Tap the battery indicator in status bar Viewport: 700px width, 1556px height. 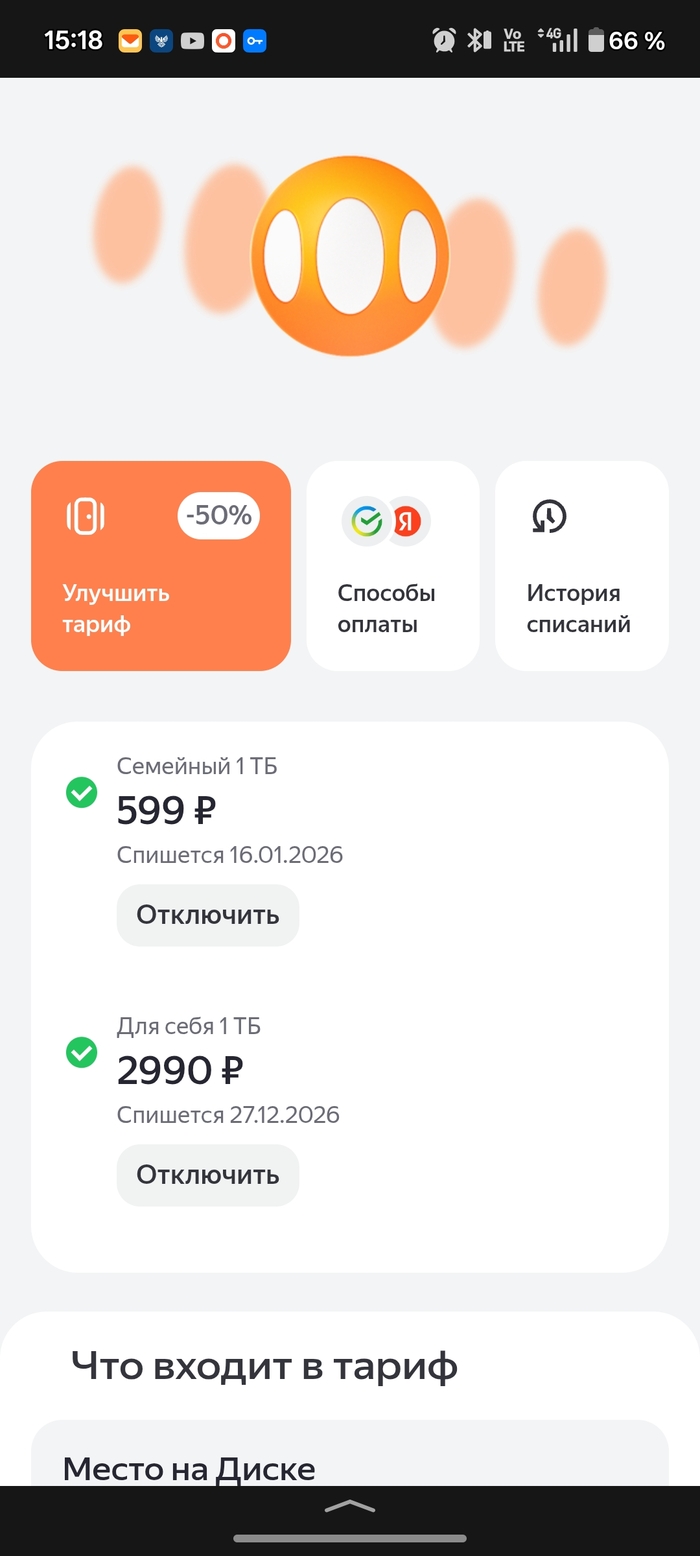pyautogui.click(x=596, y=41)
